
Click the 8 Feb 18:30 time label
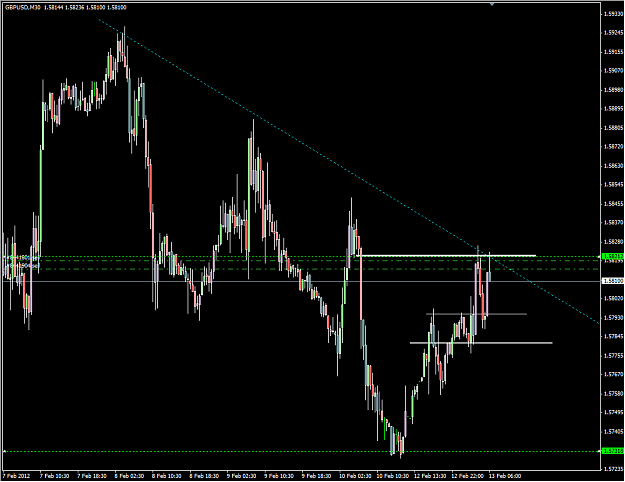[204, 476]
